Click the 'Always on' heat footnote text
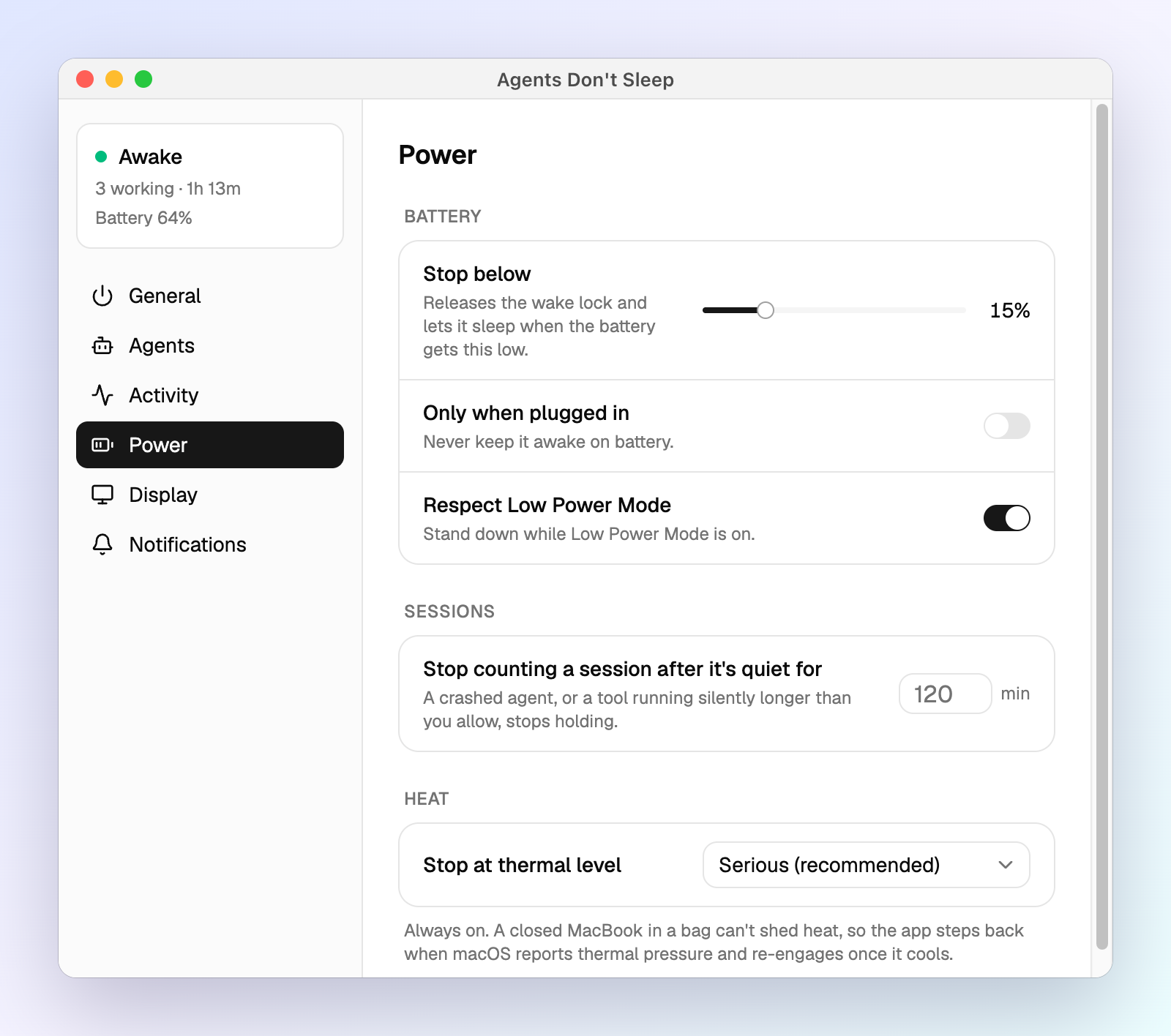 tap(714, 942)
